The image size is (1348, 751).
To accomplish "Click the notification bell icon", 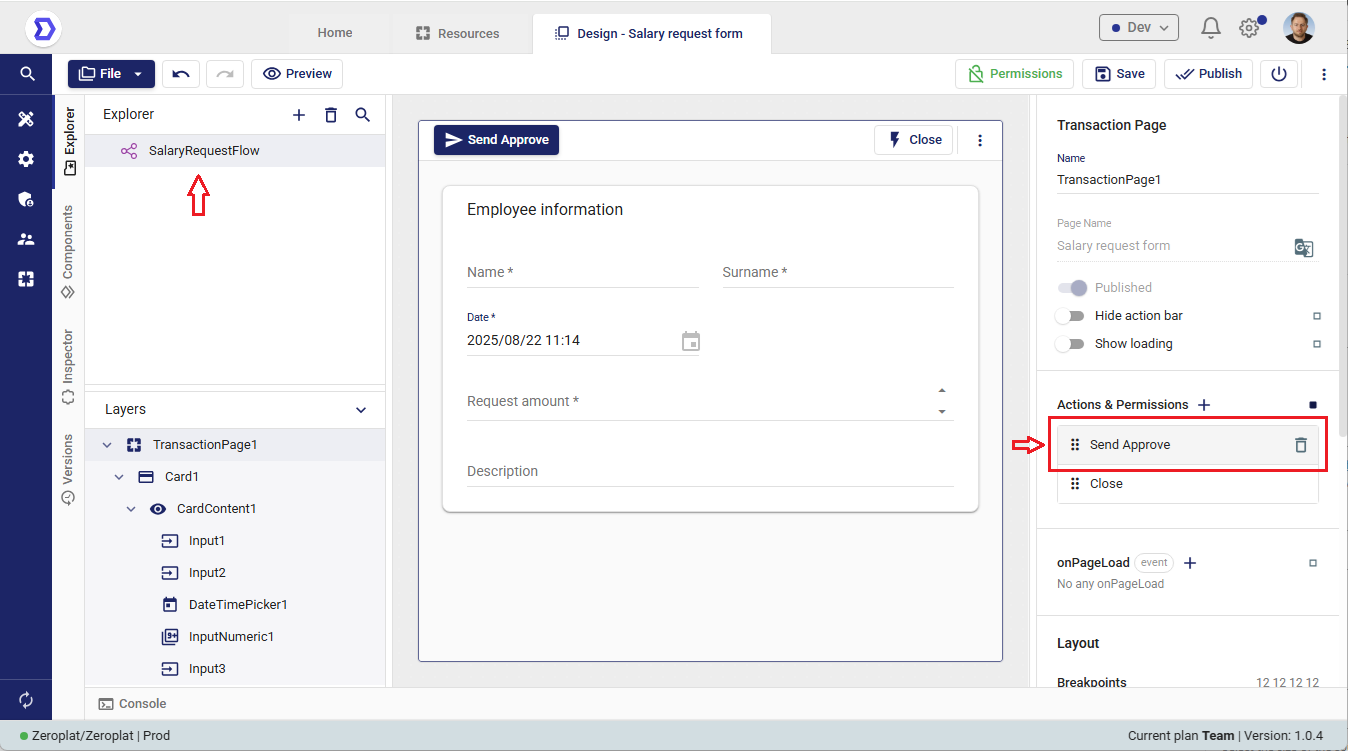I will click(x=1211, y=28).
